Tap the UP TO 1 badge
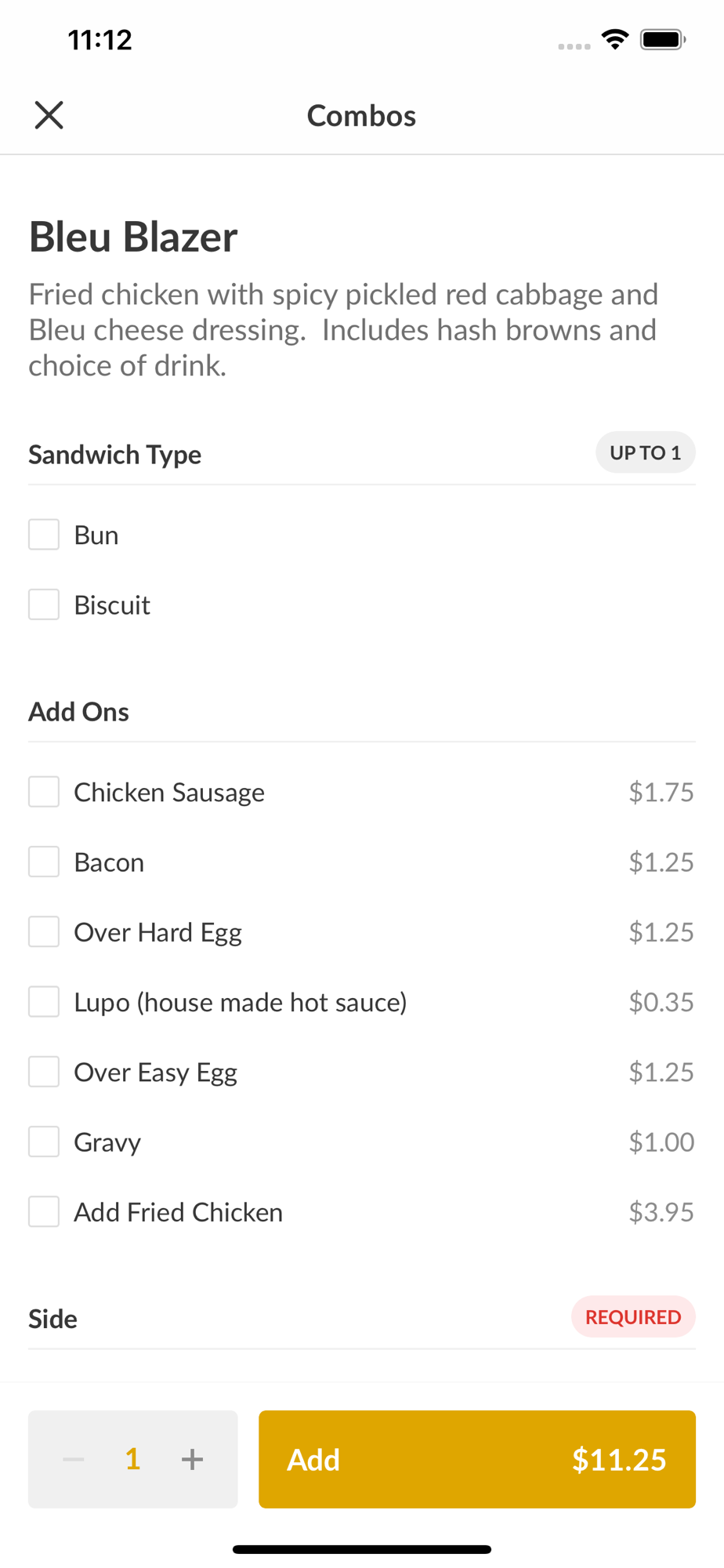This screenshot has width=724, height=1568. [x=645, y=452]
